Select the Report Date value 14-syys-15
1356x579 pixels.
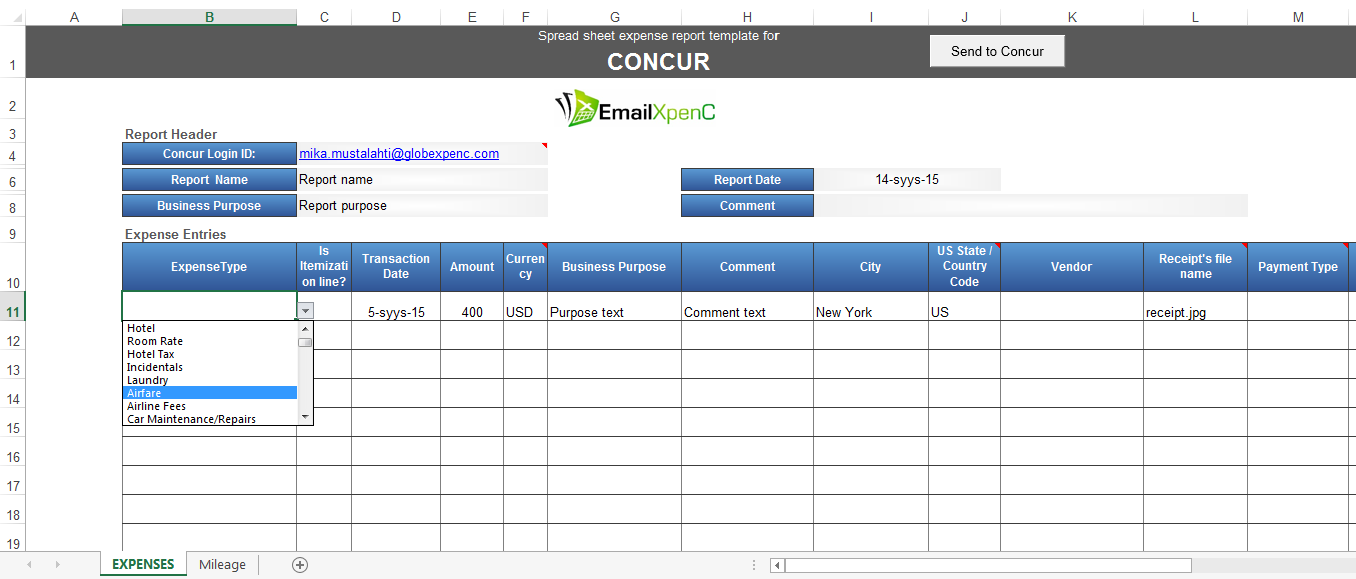click(907, 180)
